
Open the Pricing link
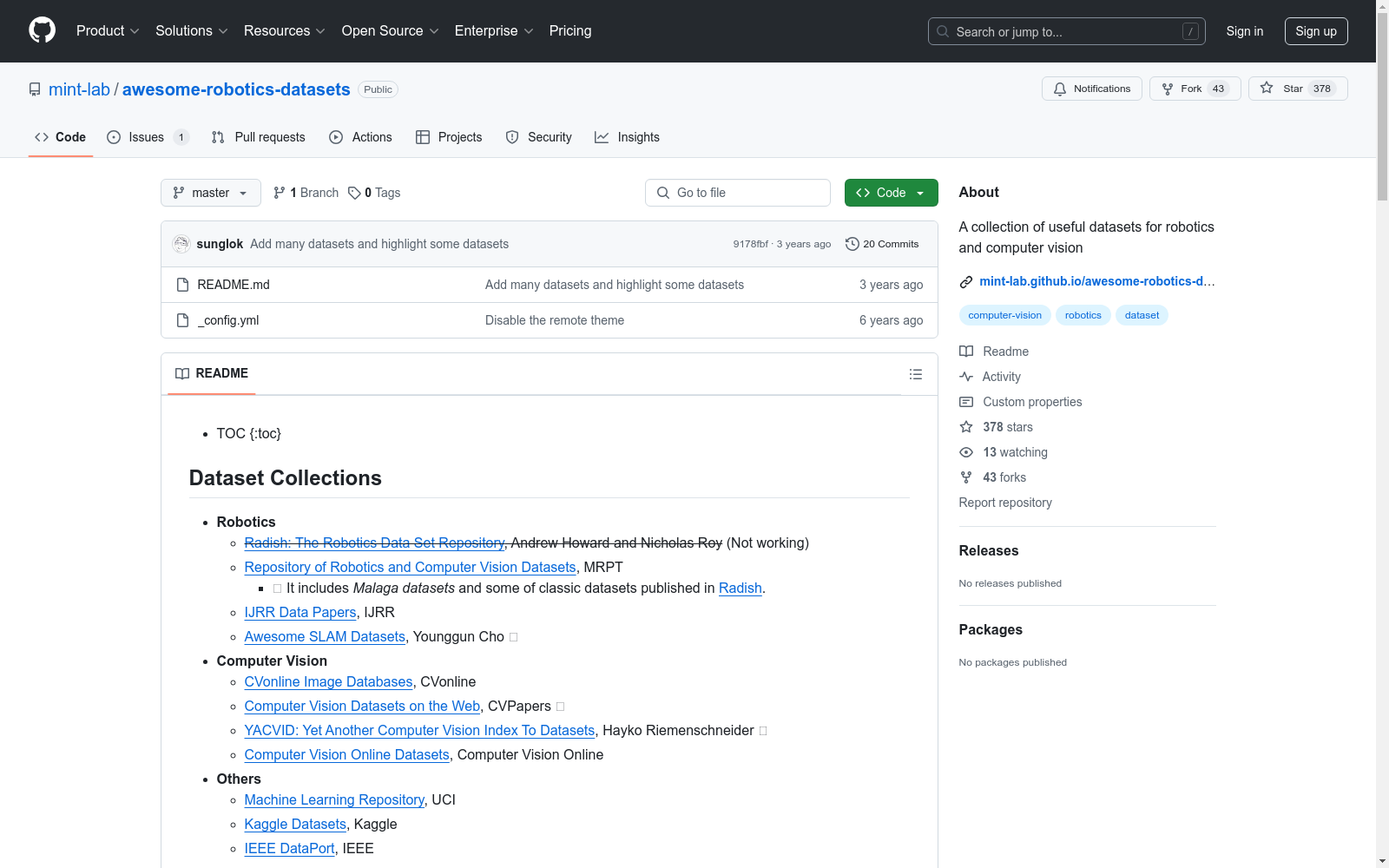click(x=570, y=30)
